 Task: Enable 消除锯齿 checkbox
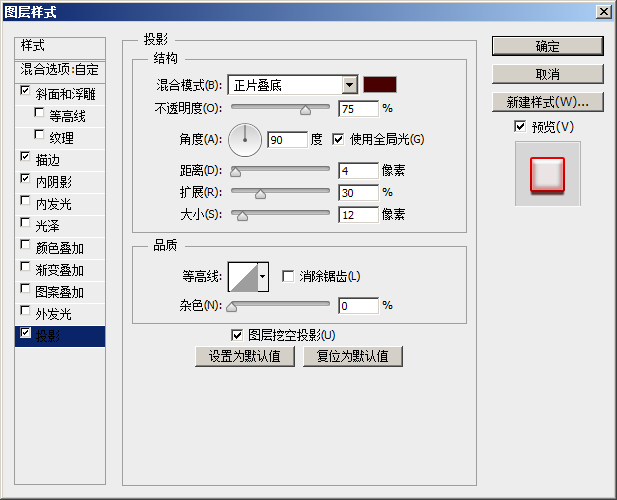tap(288, 276)
